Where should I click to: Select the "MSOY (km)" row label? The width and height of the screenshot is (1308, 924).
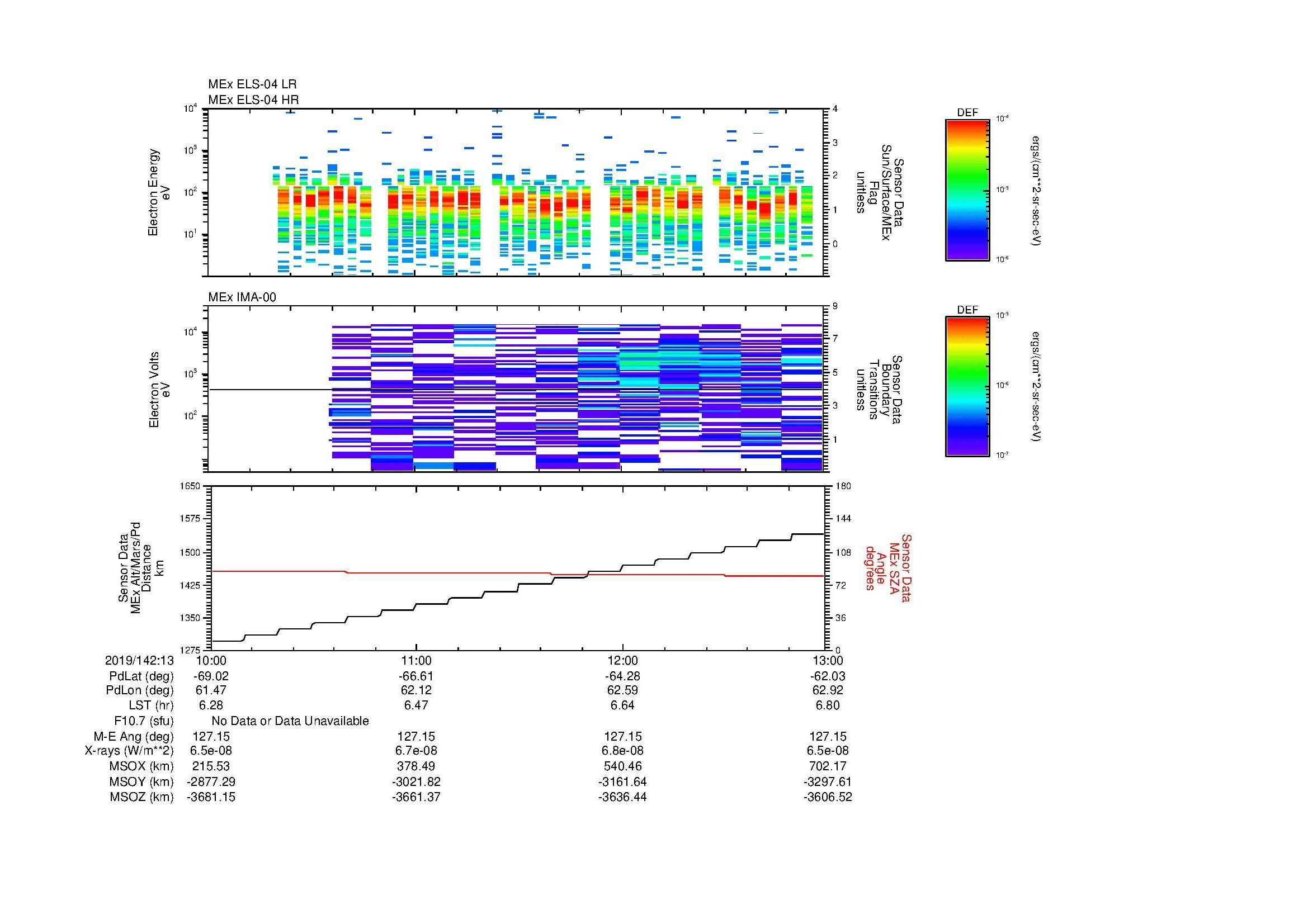tap(141, 781)
